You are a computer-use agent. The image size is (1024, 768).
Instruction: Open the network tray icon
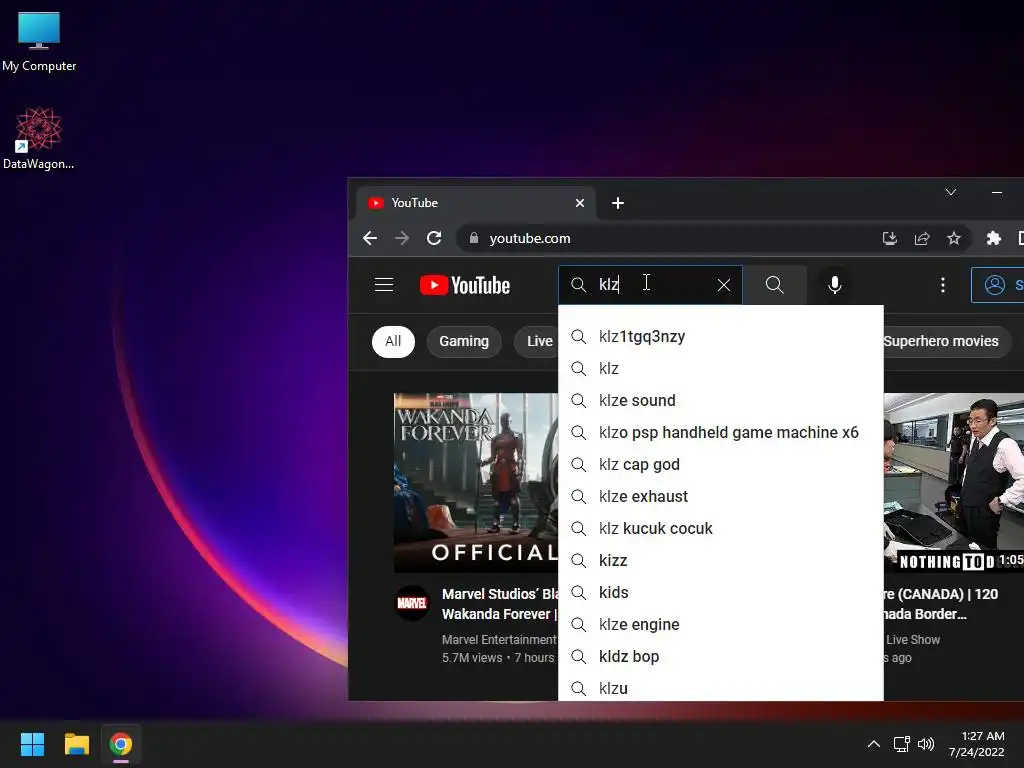point(902,744)
